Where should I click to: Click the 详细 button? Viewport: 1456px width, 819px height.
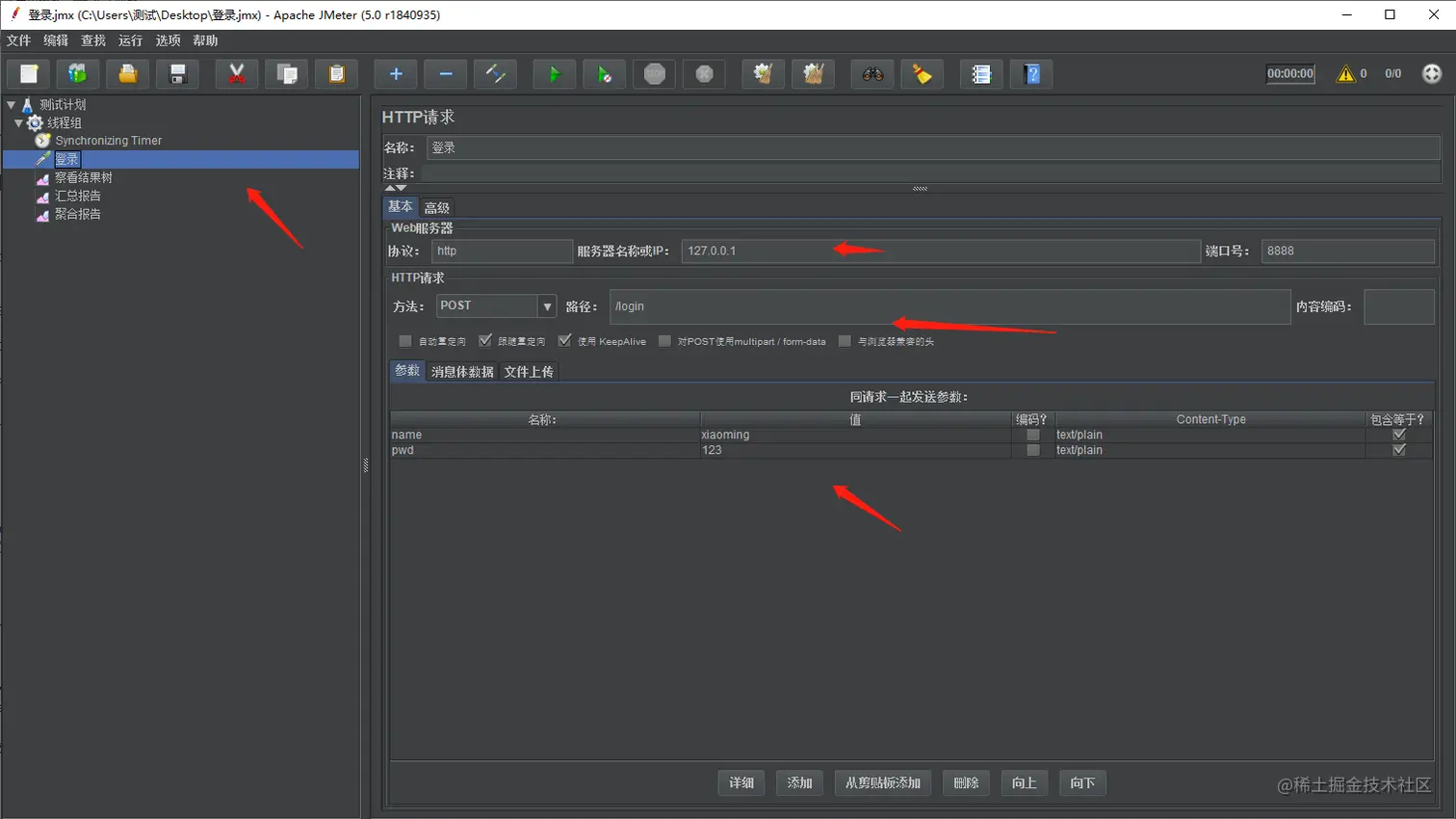pyautogui.click(x=741, y=782)
